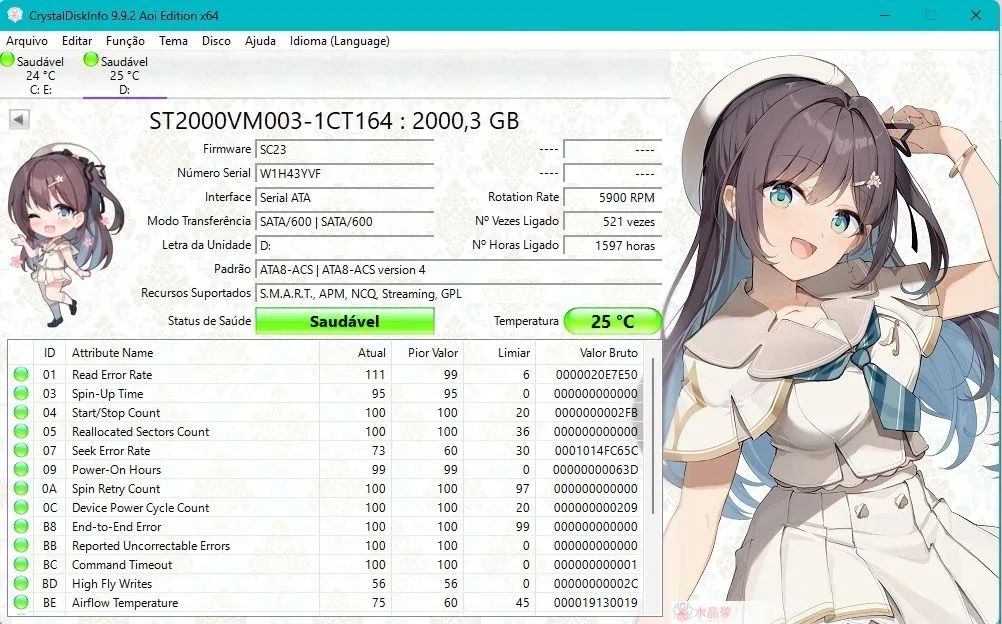Click the 5900 RPM rotation rate field
Screen dimensions: 1002x624
pyautogui.click(x=612, y=198)
